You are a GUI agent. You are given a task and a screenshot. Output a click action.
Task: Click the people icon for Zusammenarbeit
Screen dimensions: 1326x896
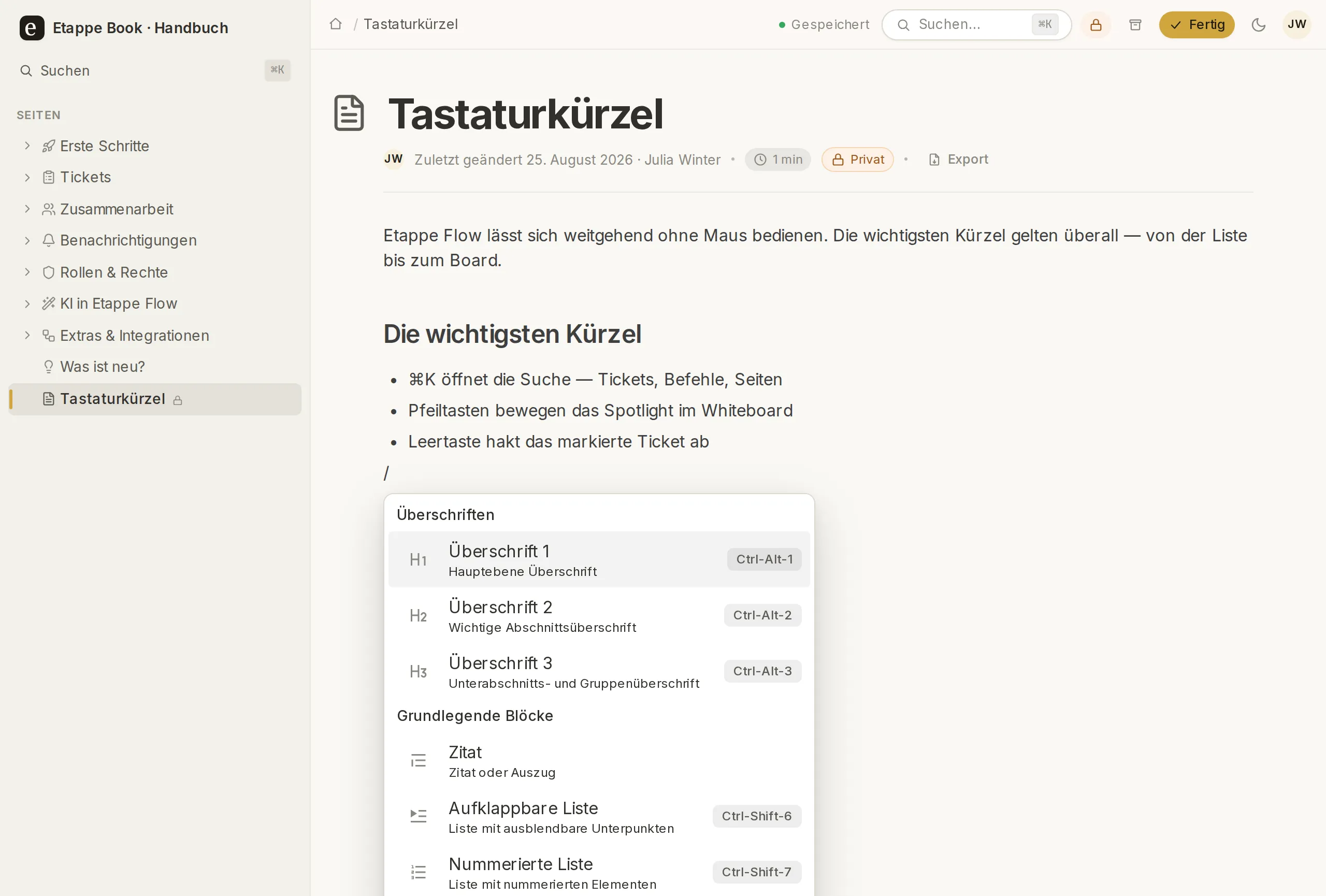[x=49, y=209]
